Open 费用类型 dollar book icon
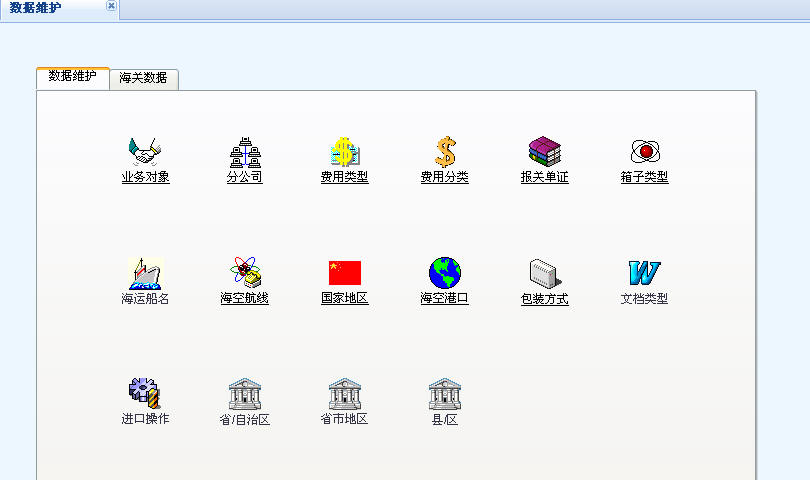Image resolution: width=810 pixels, height=480 pixels. 345,152
